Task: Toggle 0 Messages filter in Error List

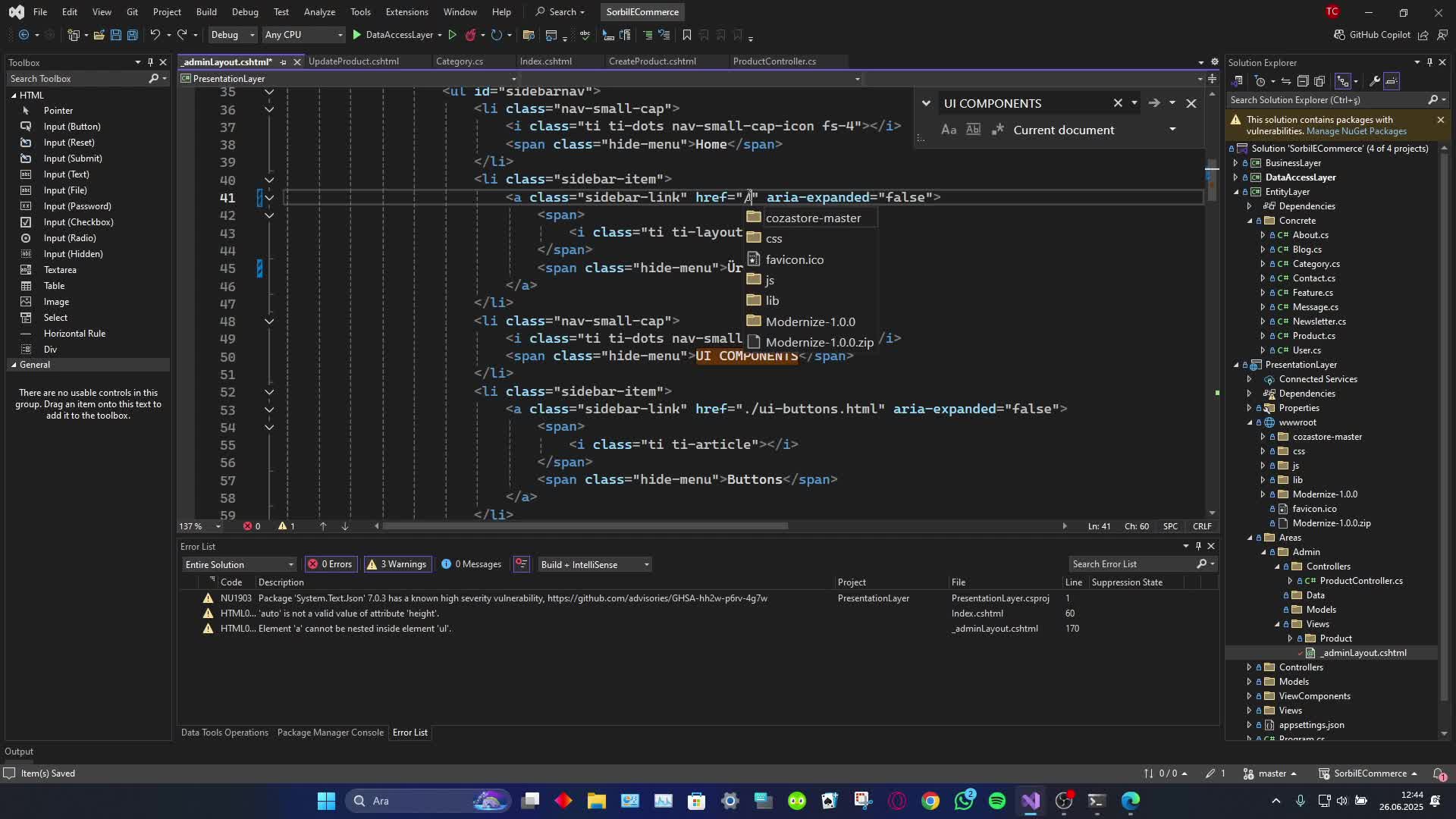Action: (x=471, y=564)
